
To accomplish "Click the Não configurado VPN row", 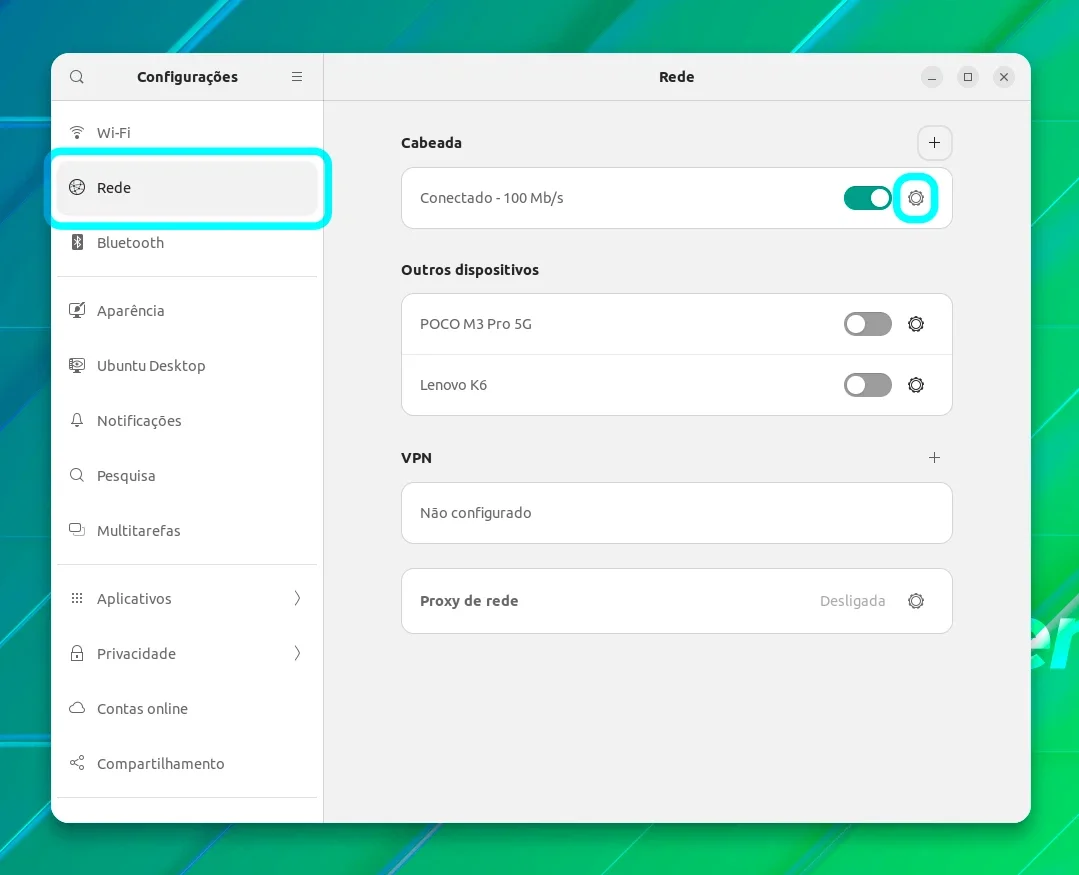I will click(x=676, y=513).
